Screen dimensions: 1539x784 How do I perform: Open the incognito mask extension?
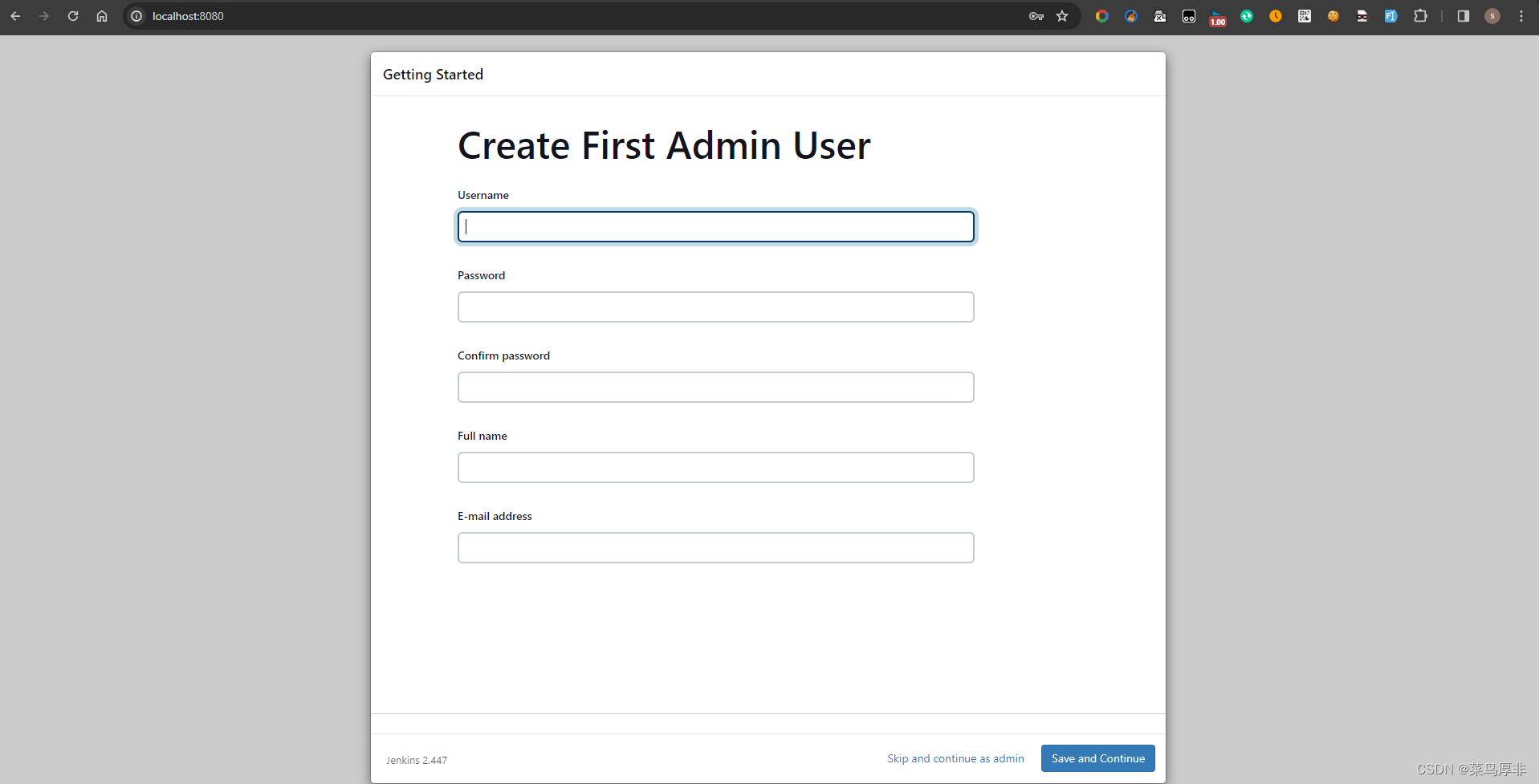point(1362,16)
